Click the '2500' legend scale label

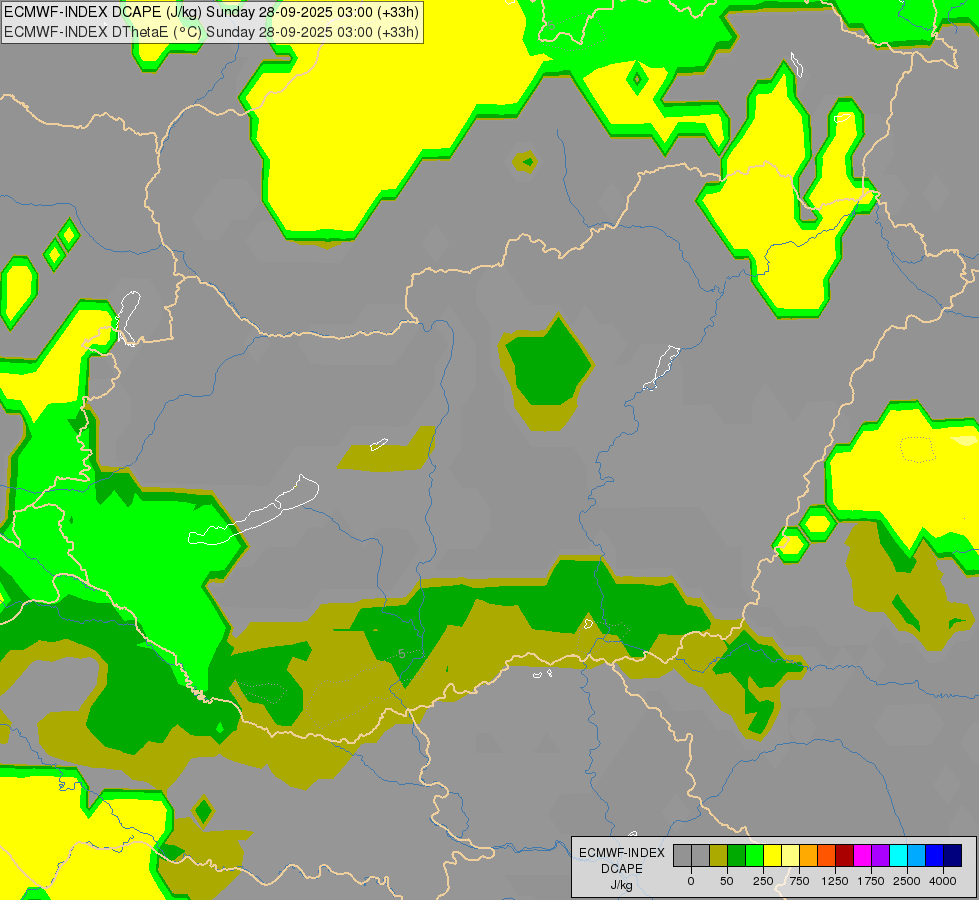click(x=907, y=881)
